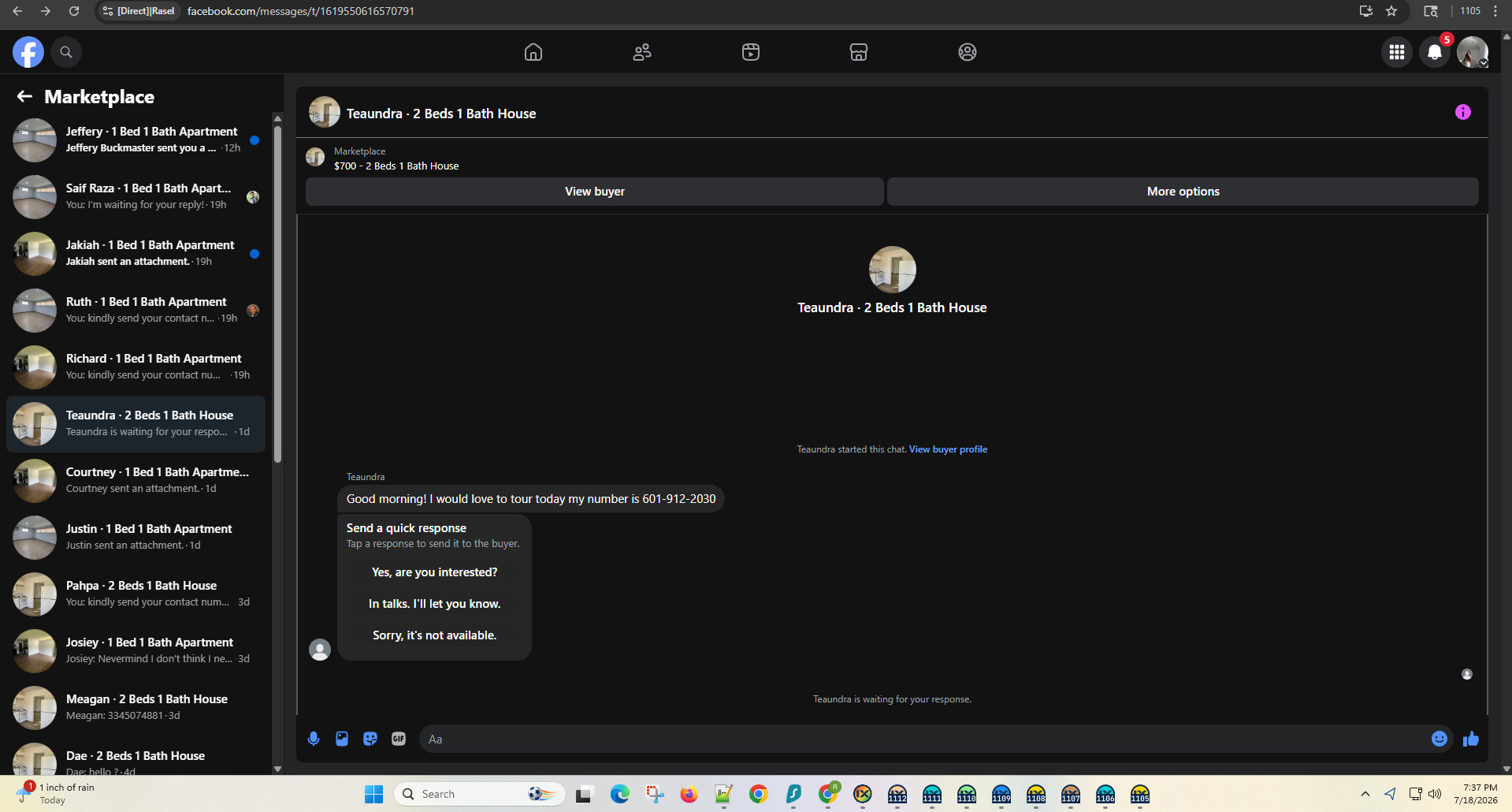Screen dimensions: 1512x812
Task: Open Ruth 1 Bed 1 Bath Apartment chat
Action: pos(136,311)
